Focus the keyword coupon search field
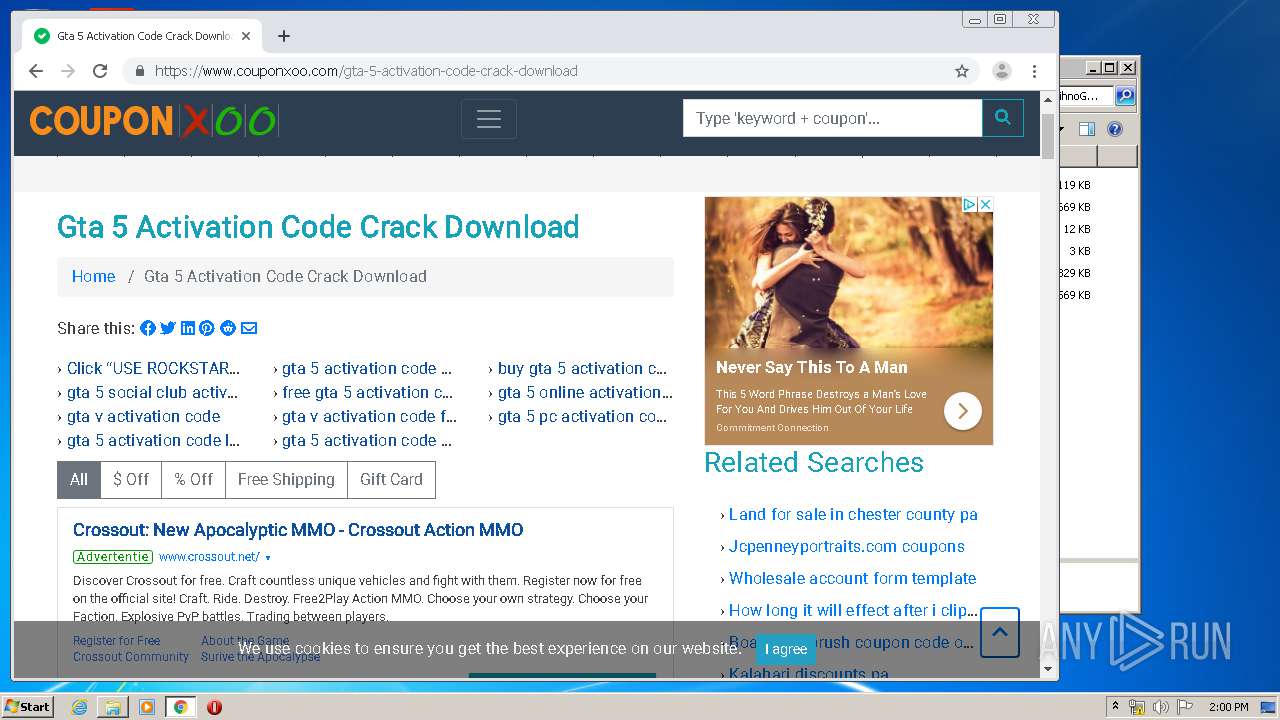The width and height of the screenshot is (1280, 720). click(832, 118)
